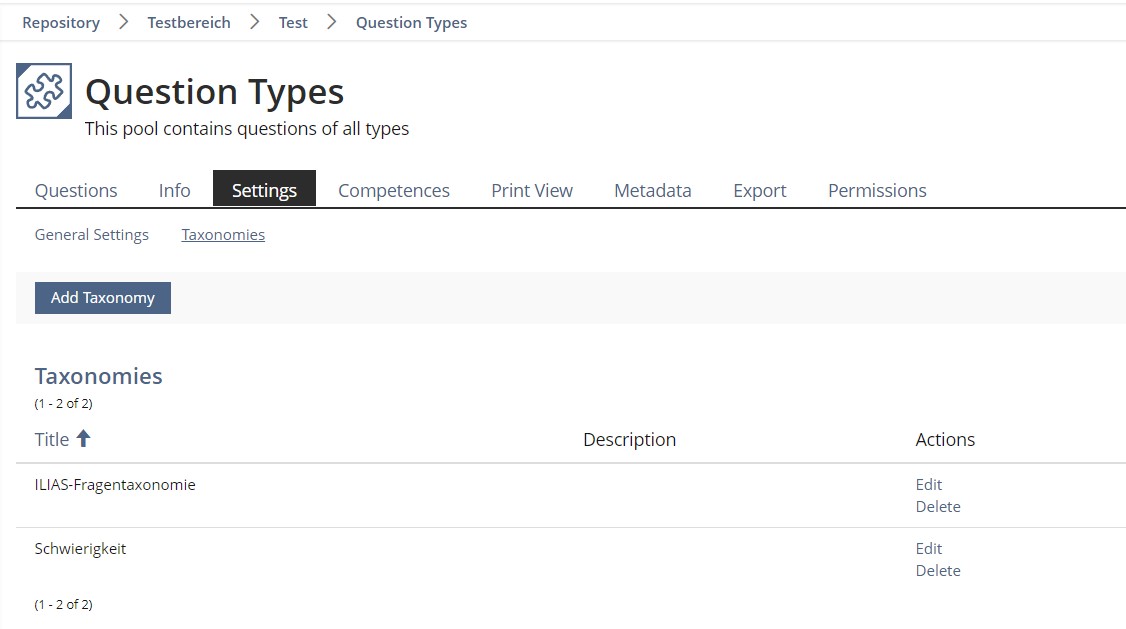This screenshot has width=1126, height=629.
Task: Delete the ILIAS-Fragentaxonomie taxonomy
Action: tap(938, 507)
